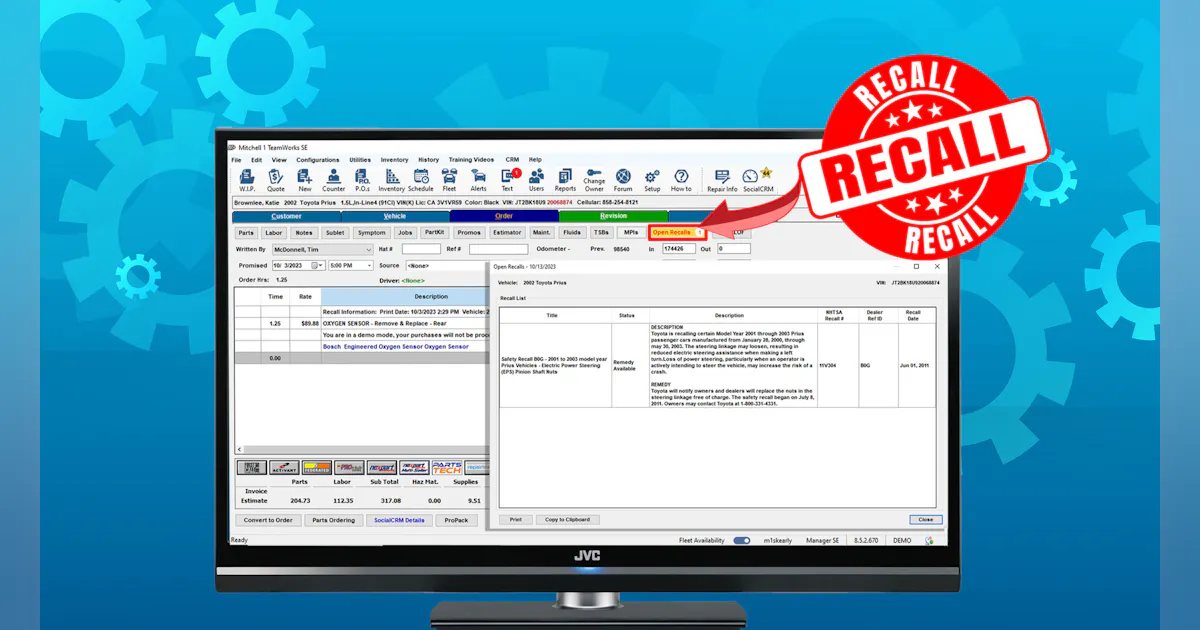Click the Hat # input field
The width and height of the screenshot is (1200, 630).
(421, 249)
